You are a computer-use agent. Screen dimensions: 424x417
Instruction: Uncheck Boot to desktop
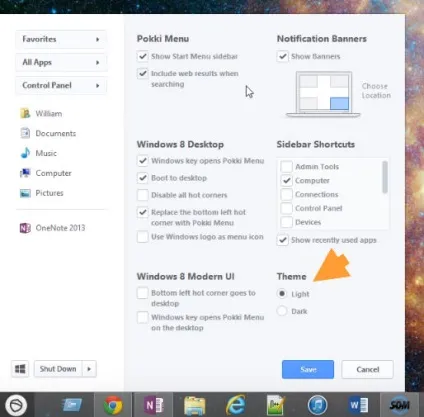click(x=143, y=178)
